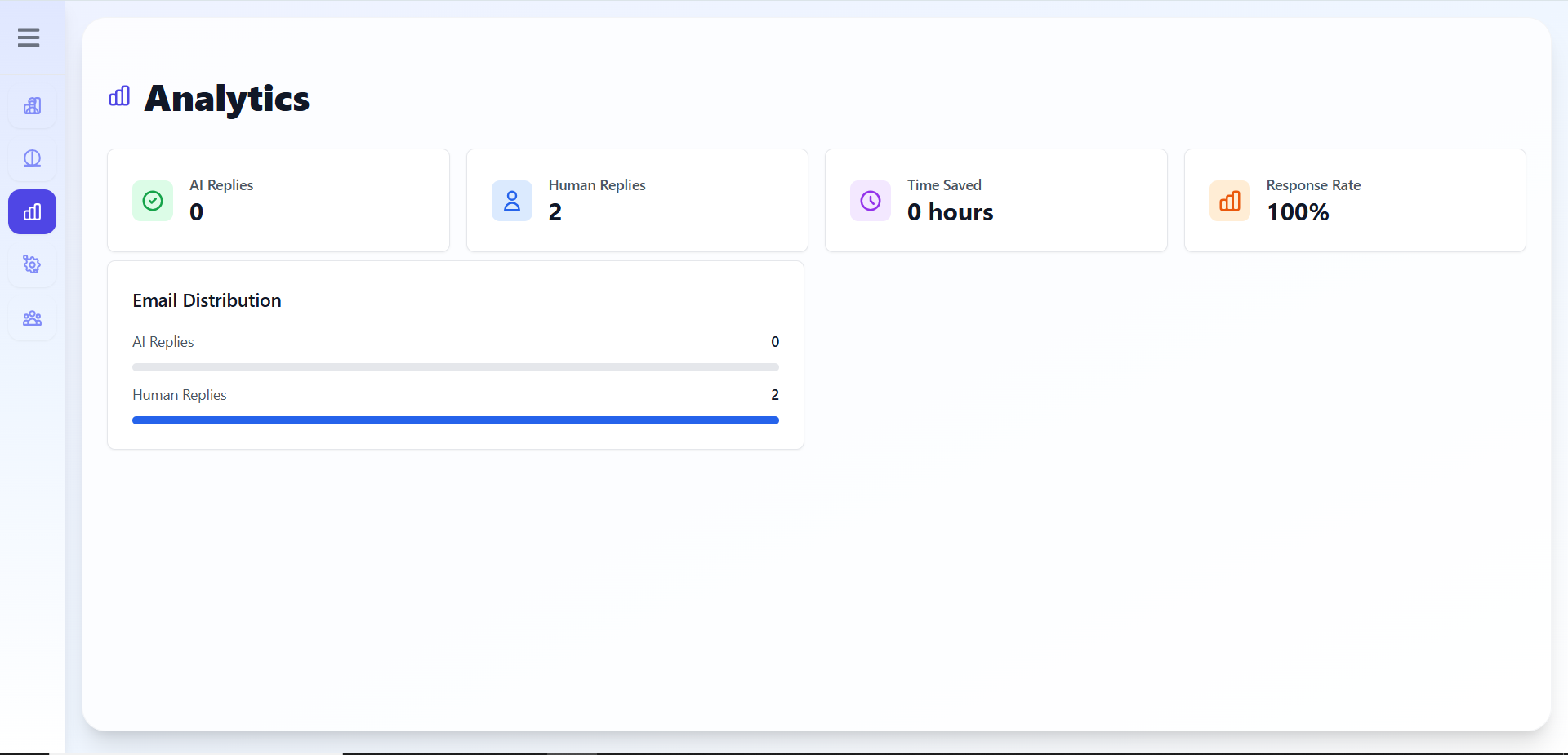Viewport: 1568px width, 755px height.
Task: Click the blue person Human Replies icon
Action: 512,201
